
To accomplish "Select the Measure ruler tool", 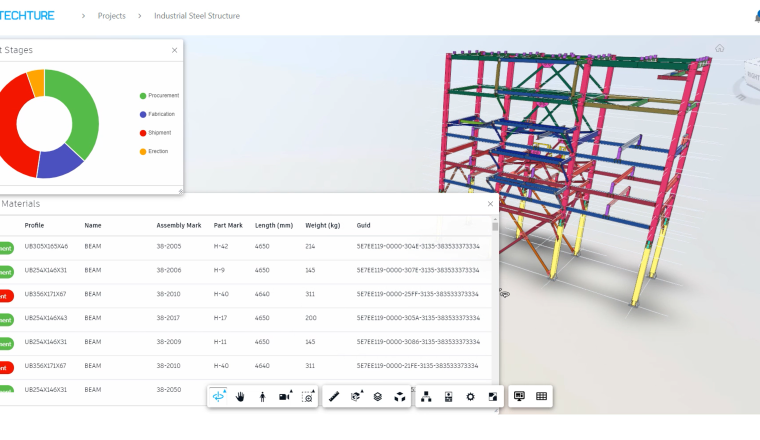I will coord(334,397).
